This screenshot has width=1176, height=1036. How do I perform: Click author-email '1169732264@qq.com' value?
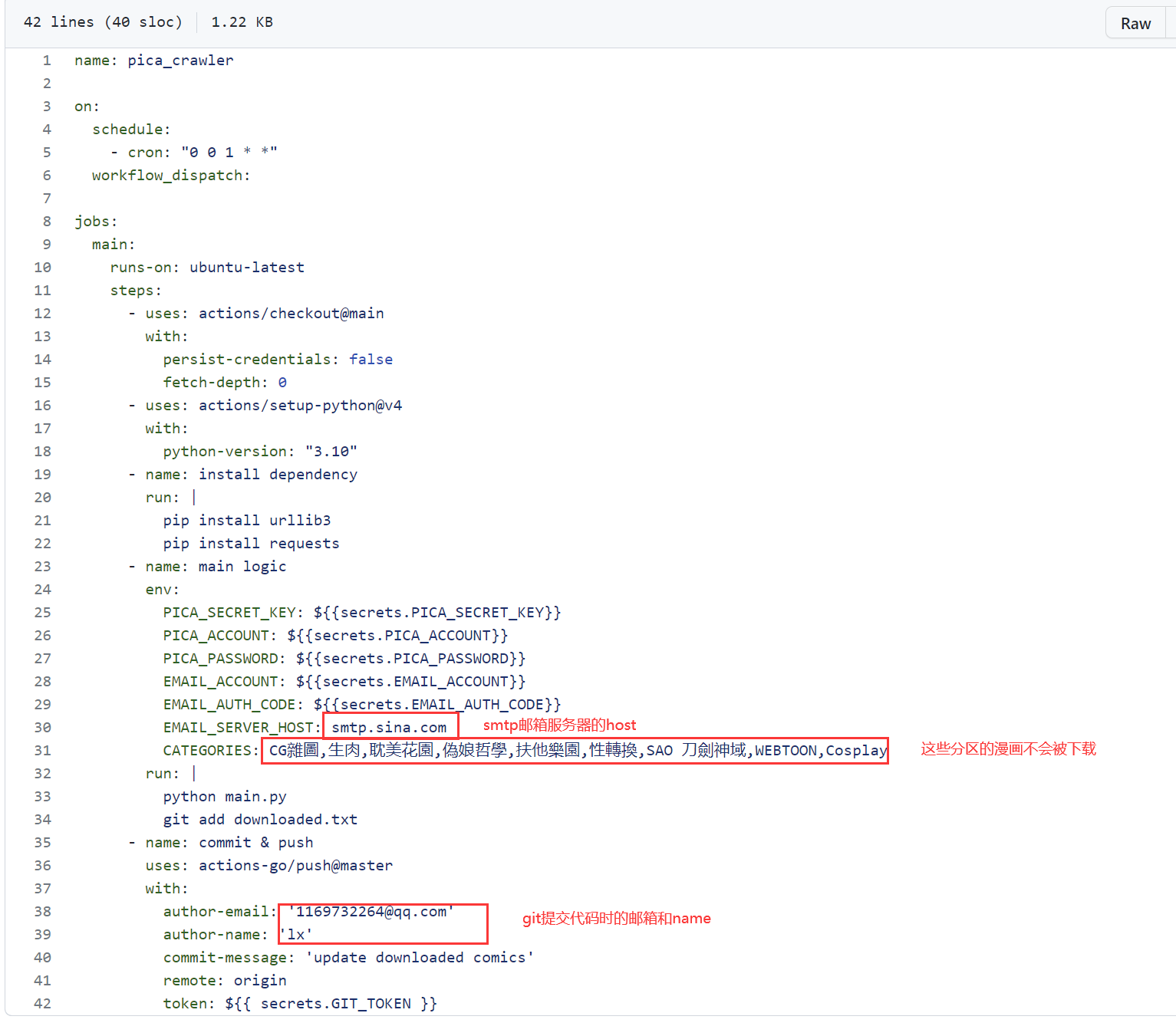(371, 912)
